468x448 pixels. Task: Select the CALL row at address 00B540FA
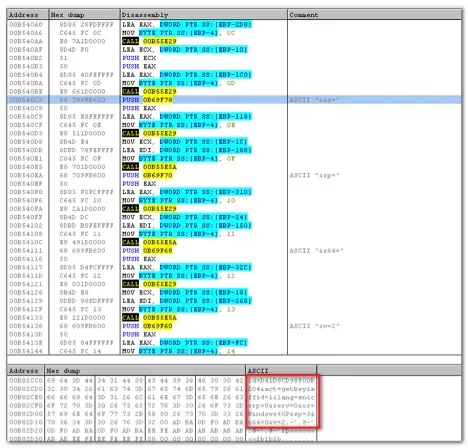click(234, 209)
